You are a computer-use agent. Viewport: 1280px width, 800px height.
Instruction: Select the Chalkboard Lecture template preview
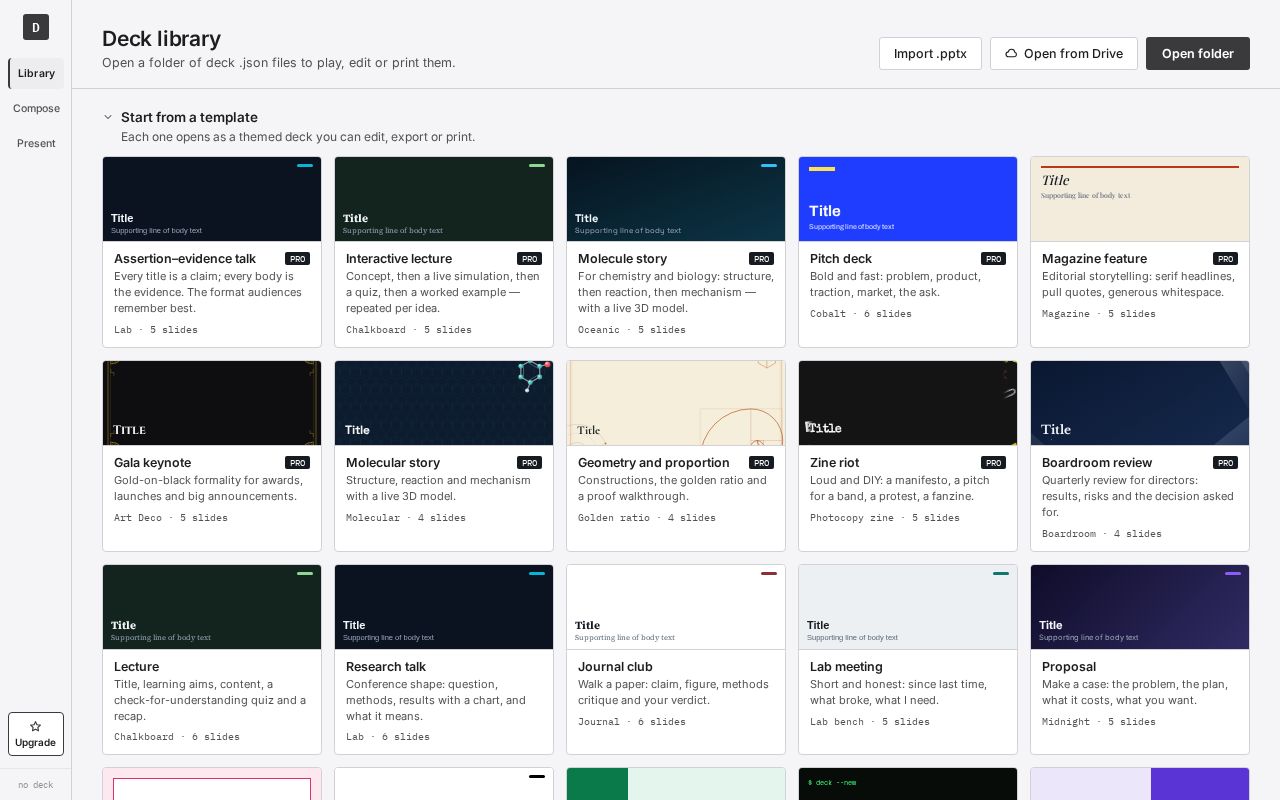(x=212, y=607)
